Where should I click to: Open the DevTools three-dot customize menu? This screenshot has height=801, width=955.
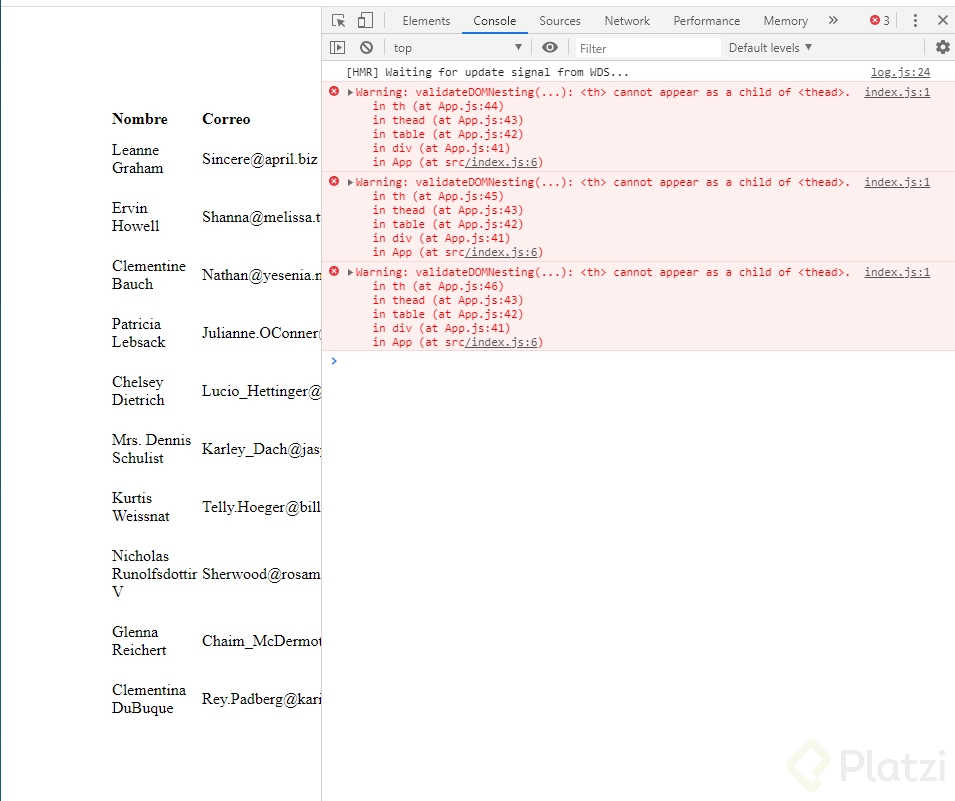tap(915, 21)
